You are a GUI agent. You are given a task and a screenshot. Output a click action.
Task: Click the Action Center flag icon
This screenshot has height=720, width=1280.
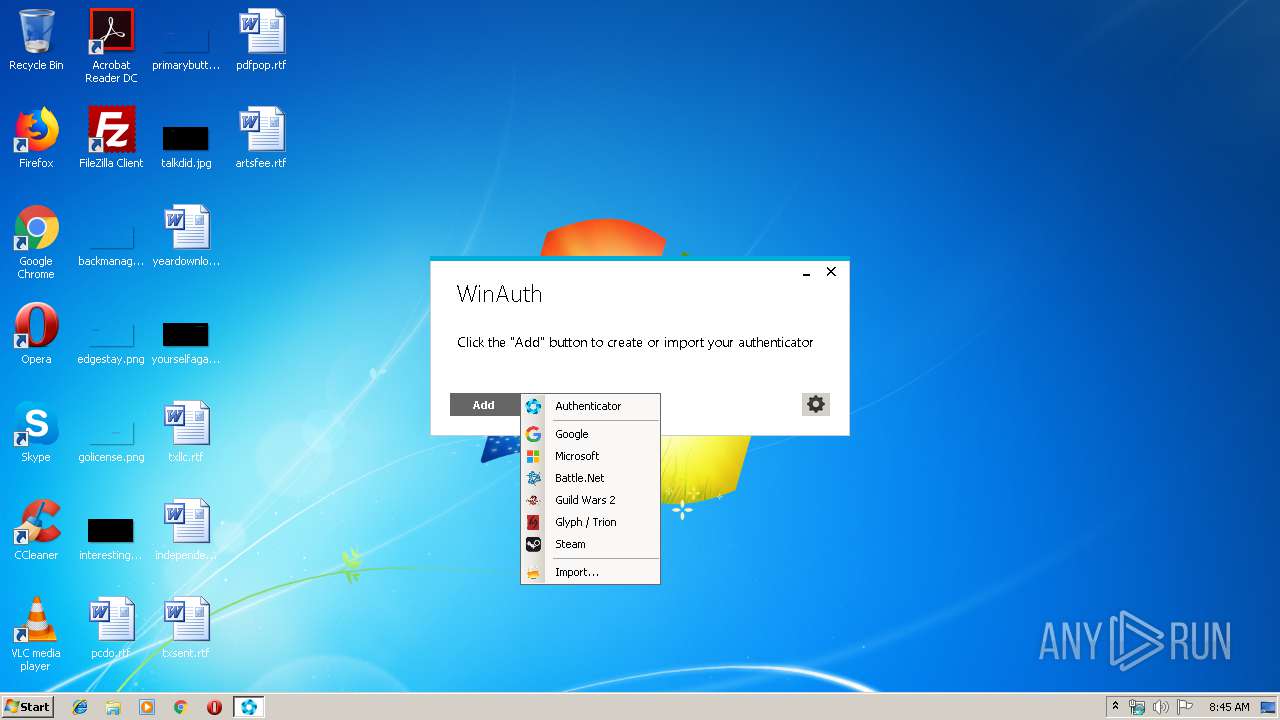pos(1185,707)
